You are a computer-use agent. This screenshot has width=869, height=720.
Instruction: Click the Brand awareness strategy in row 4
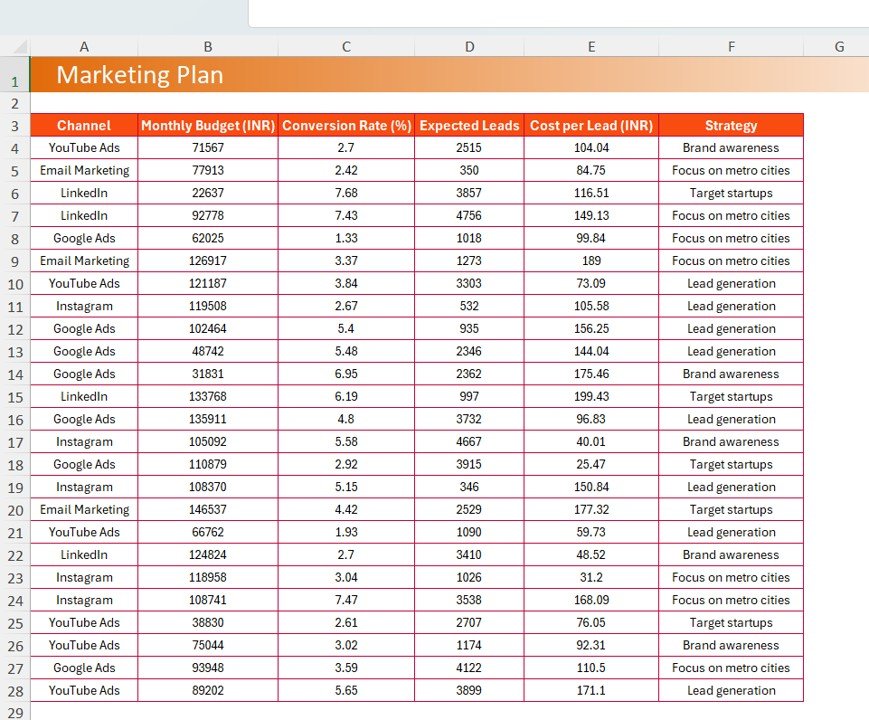point(731,148)
